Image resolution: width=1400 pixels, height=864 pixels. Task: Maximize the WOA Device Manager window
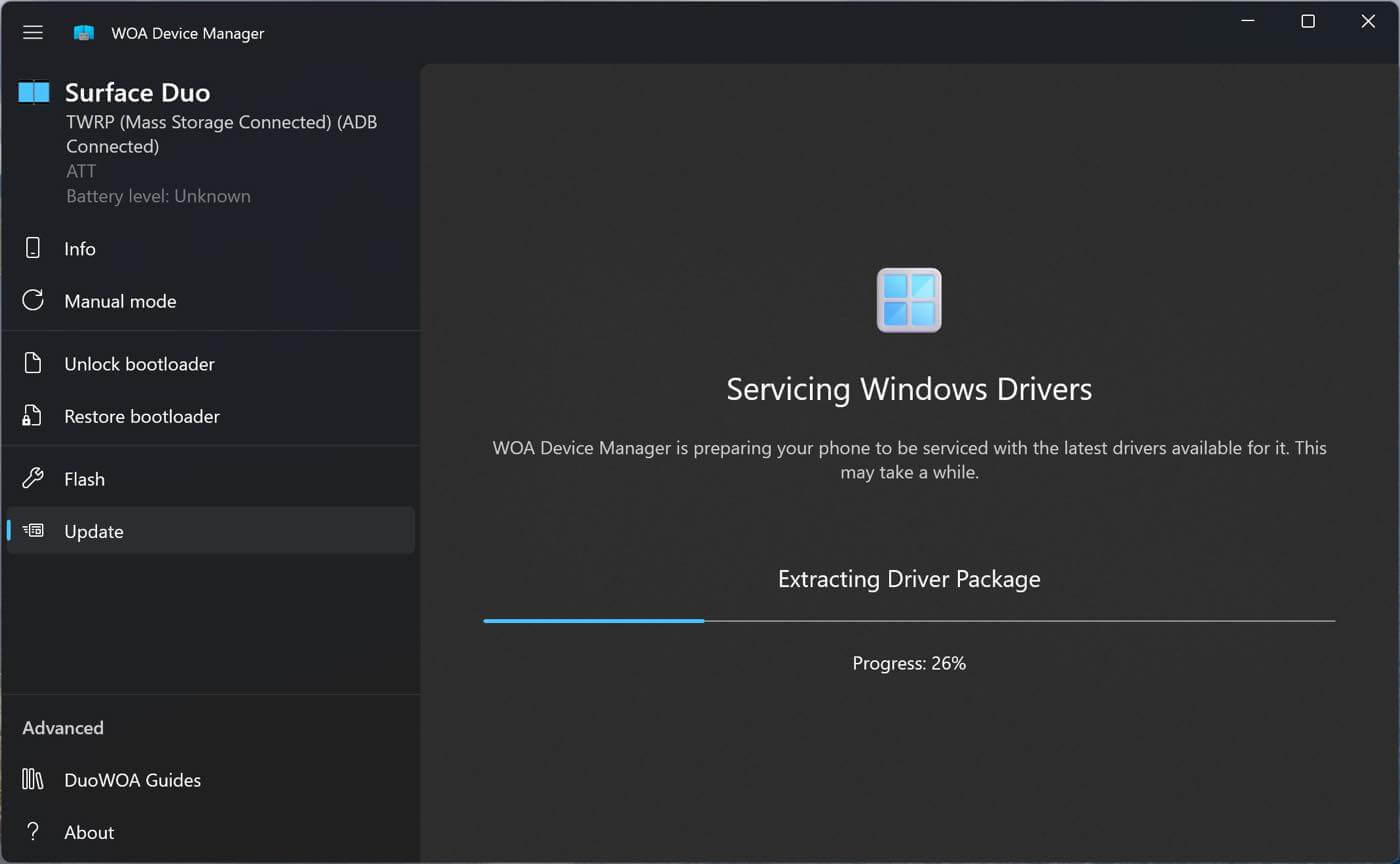(1308, 21)
